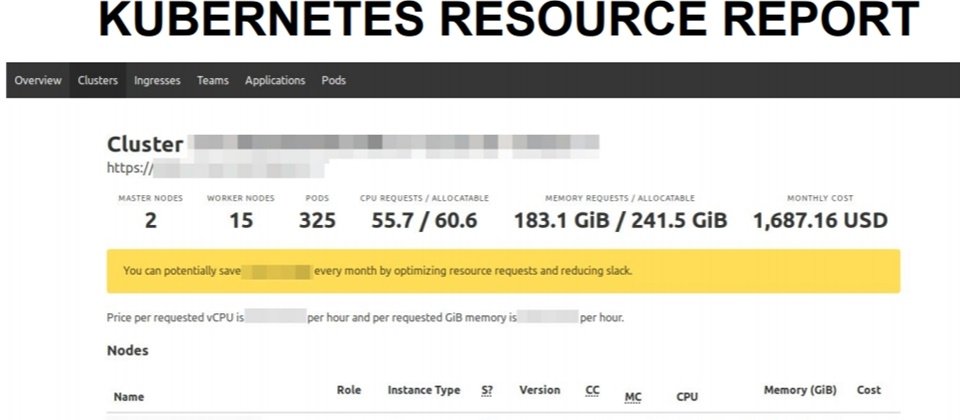
Task: View the Pods tab
Action: 334,80
